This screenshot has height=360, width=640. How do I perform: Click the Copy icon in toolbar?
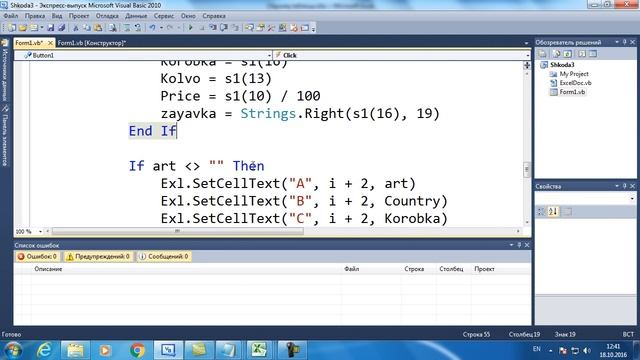[87, 28]
